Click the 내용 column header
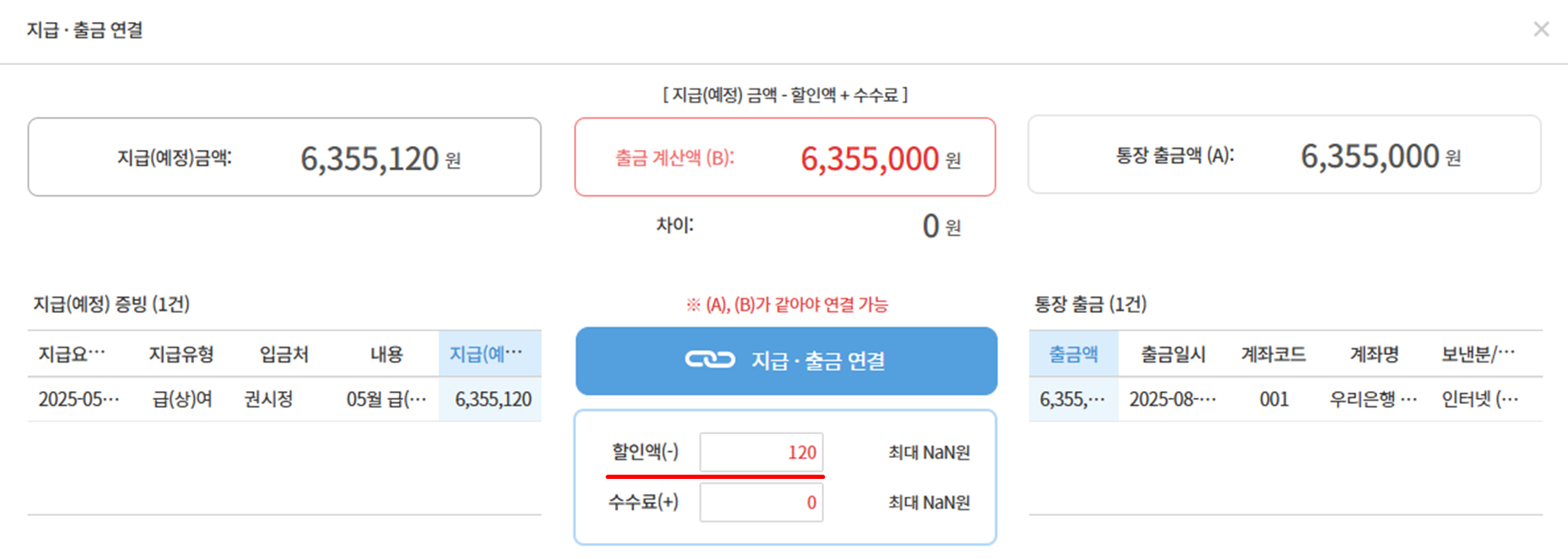Screen dimensions: 1568x559 click(x=386, y=354)
